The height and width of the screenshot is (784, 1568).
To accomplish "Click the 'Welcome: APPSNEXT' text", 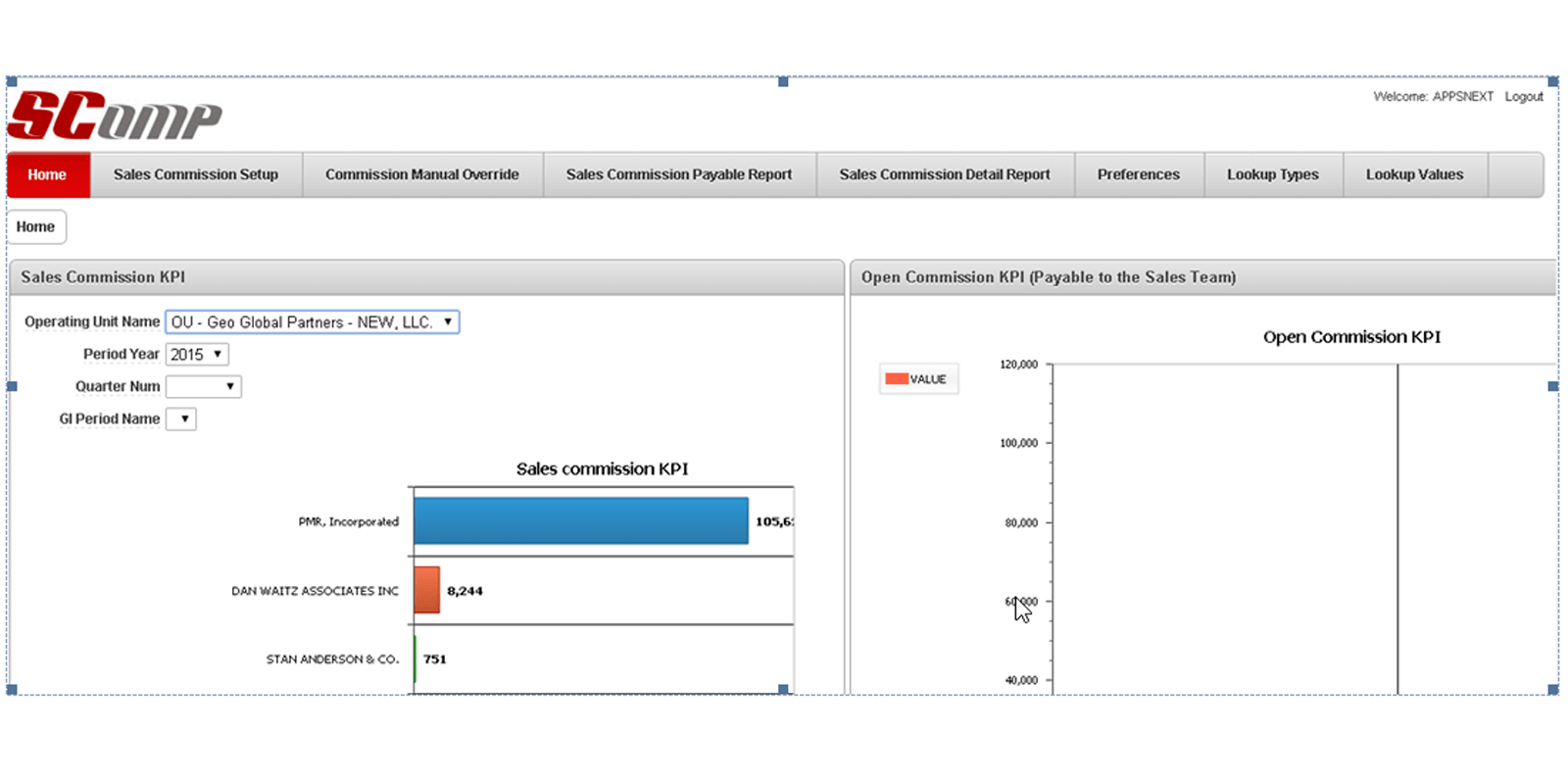I will tap(1433, 96).
